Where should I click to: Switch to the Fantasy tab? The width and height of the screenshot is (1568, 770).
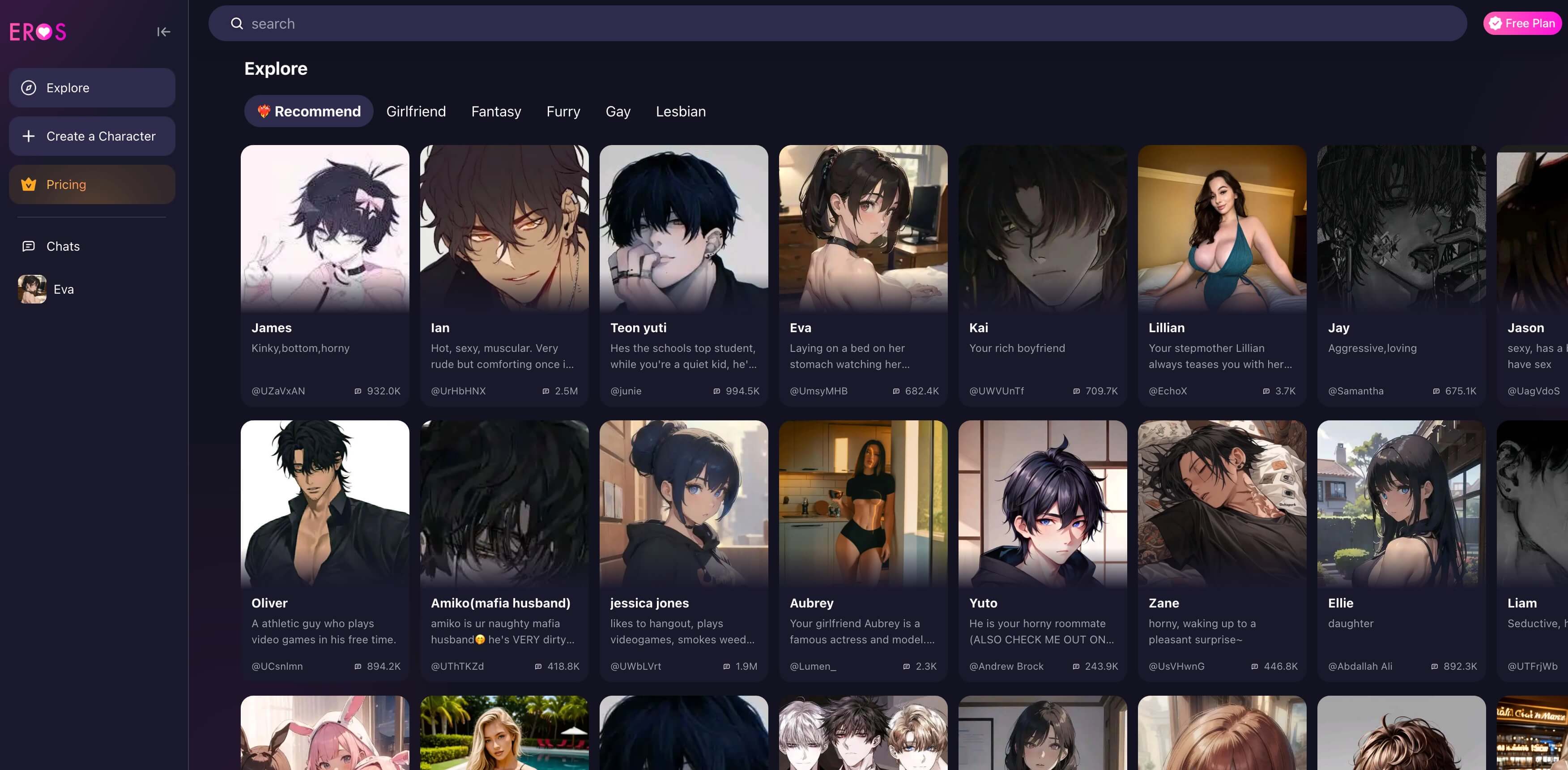tap(496, 111)
